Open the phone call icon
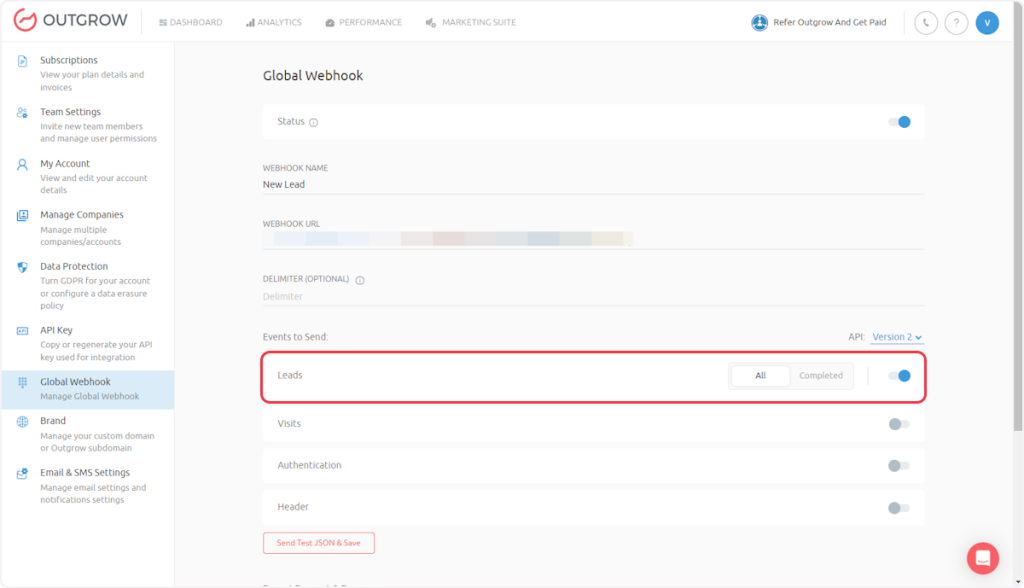The width and height of the screenshot is (1024, 588). tap(926, 22)
